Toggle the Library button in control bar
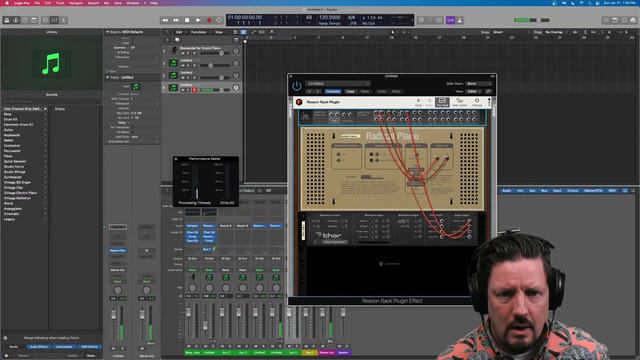 click(7, 20)
